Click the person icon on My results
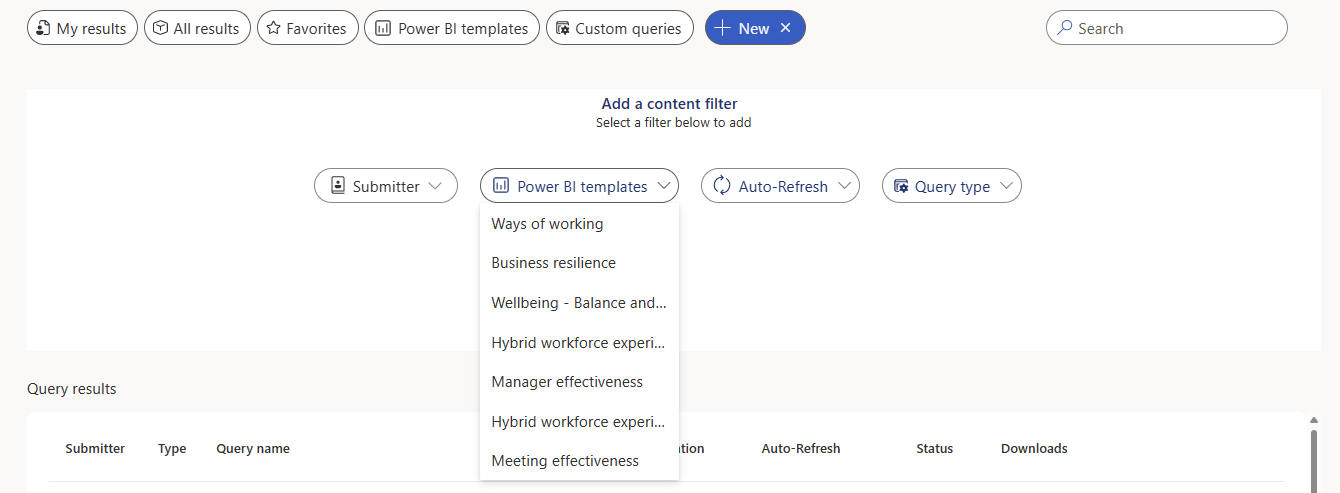This screenshot has height=493, width=1340. coord(43,28)
